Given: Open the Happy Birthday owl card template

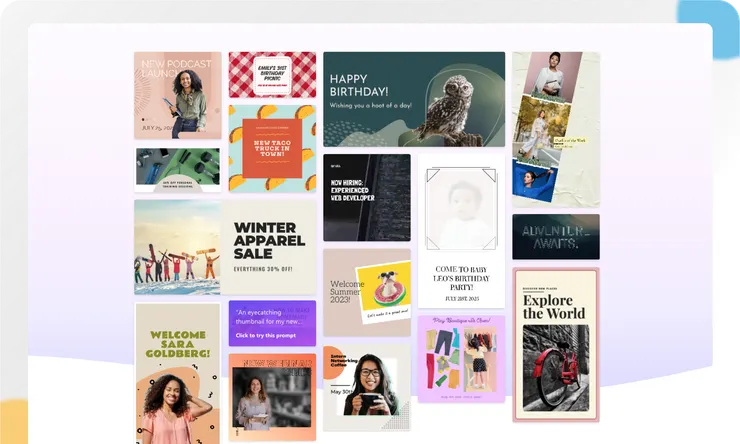Looking at the screenshot, I should 414,99.
